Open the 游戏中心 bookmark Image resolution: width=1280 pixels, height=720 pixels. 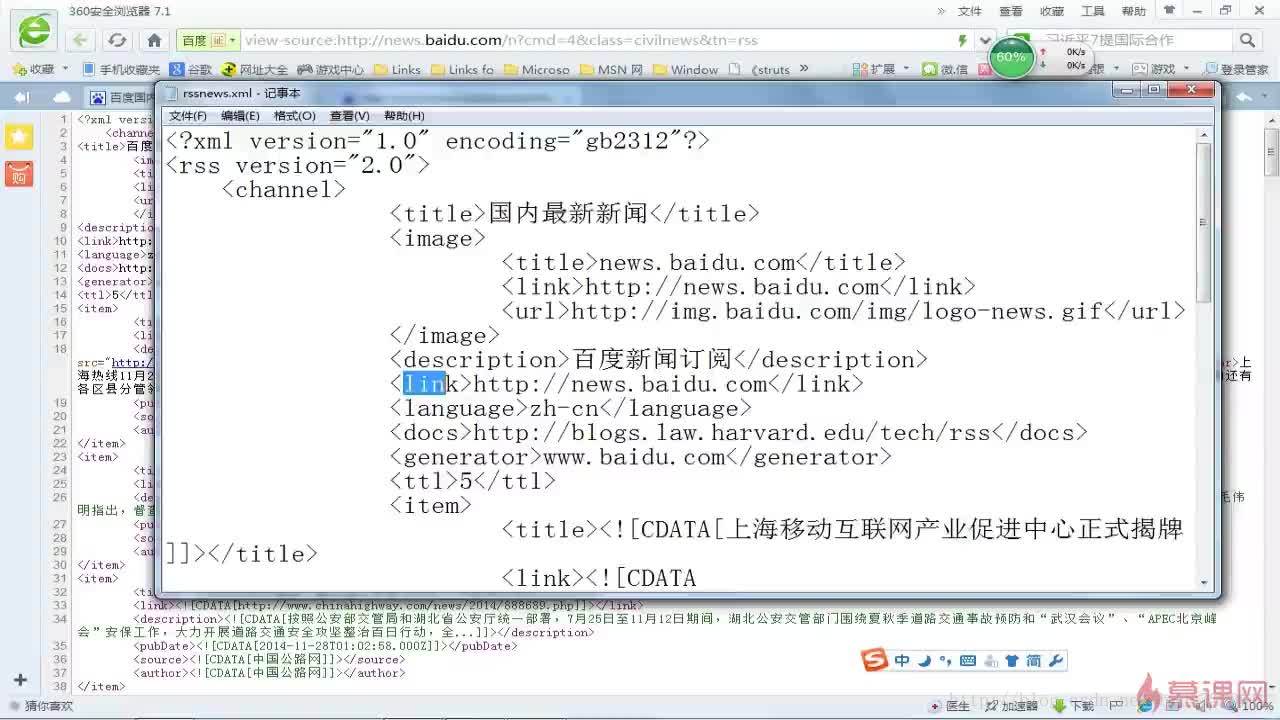tap(331, 69)
